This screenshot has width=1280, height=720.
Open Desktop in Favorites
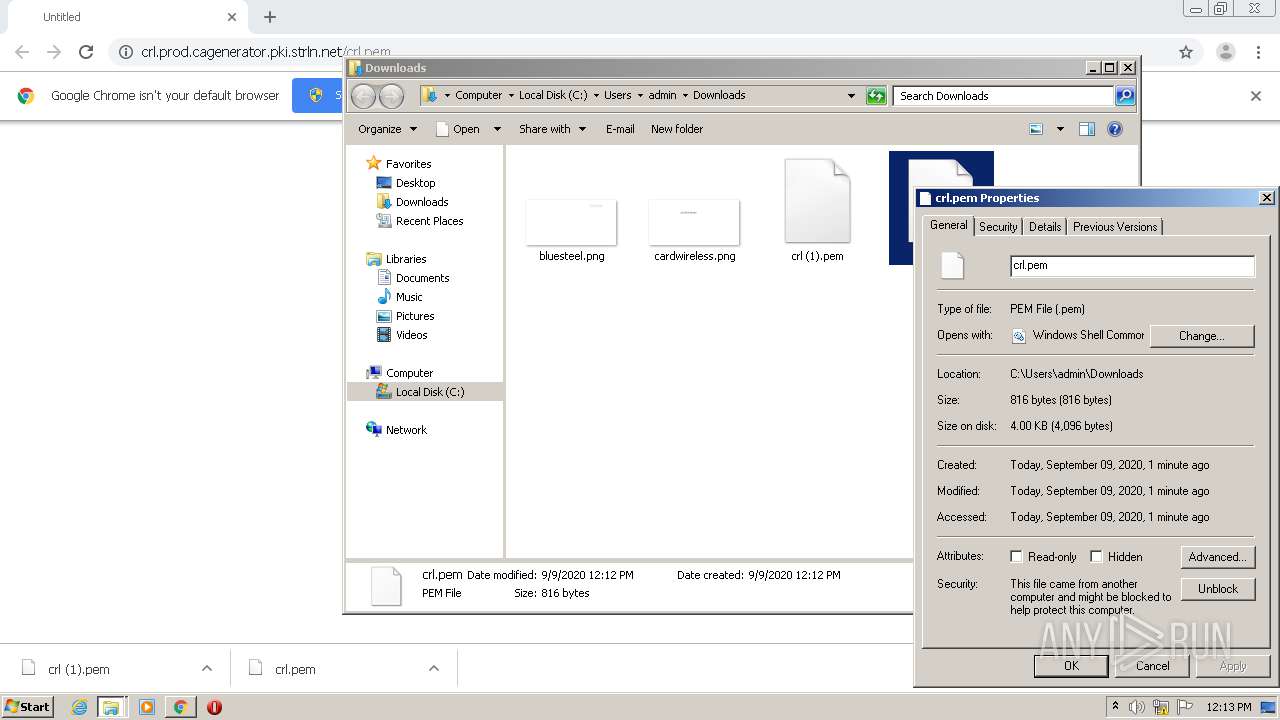coord(415,183)
